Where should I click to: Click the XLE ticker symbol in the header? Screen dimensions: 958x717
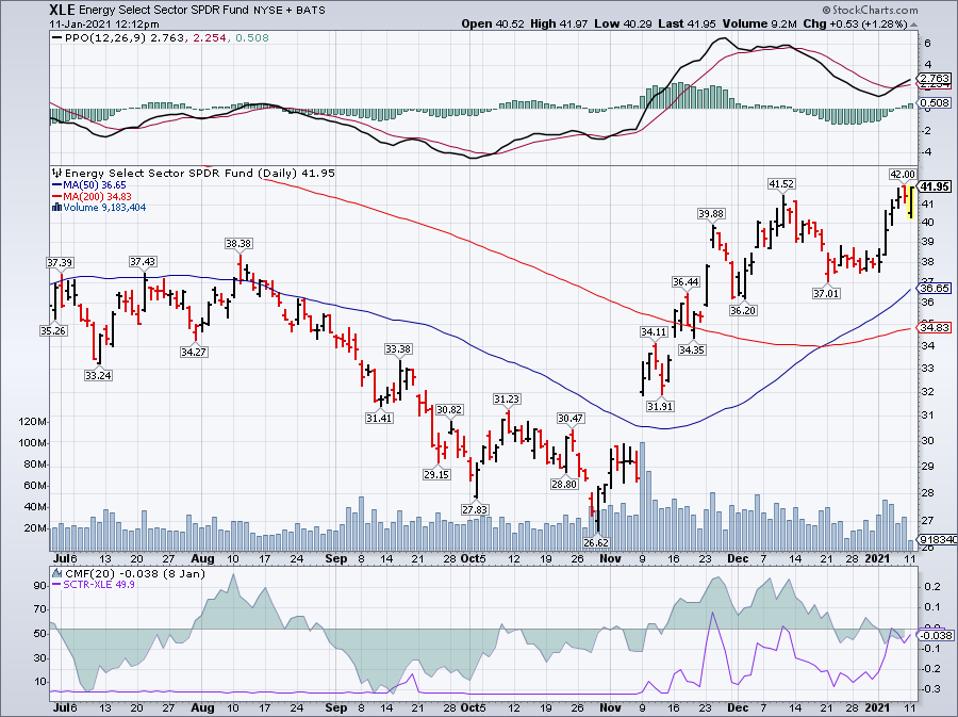click(x=63, y=10)
